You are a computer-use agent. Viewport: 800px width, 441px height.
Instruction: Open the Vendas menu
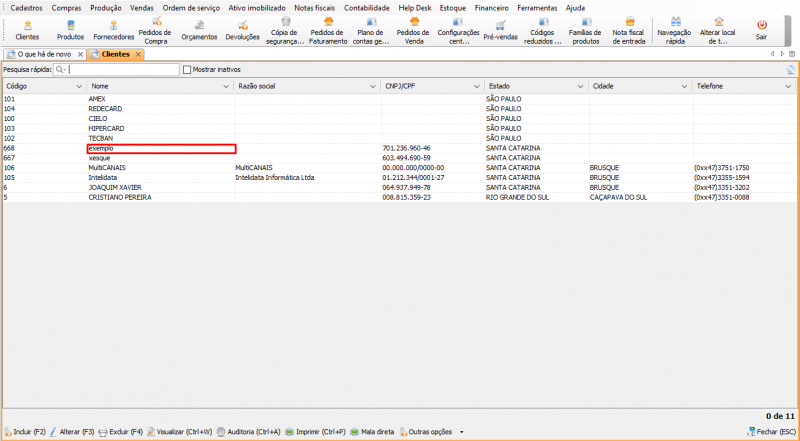click(x=142, y=8)
